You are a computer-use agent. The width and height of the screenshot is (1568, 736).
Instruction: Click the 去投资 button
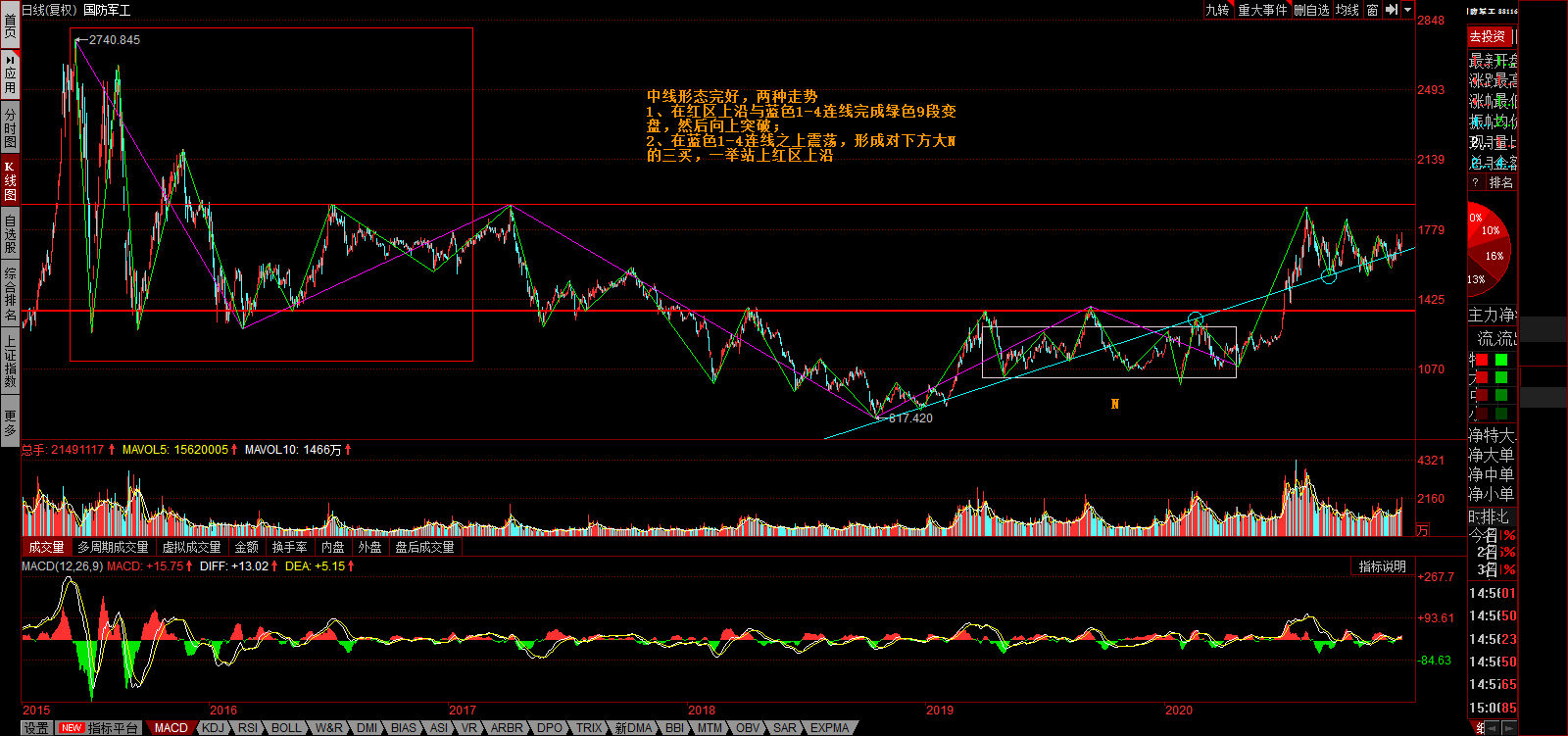1488,36
